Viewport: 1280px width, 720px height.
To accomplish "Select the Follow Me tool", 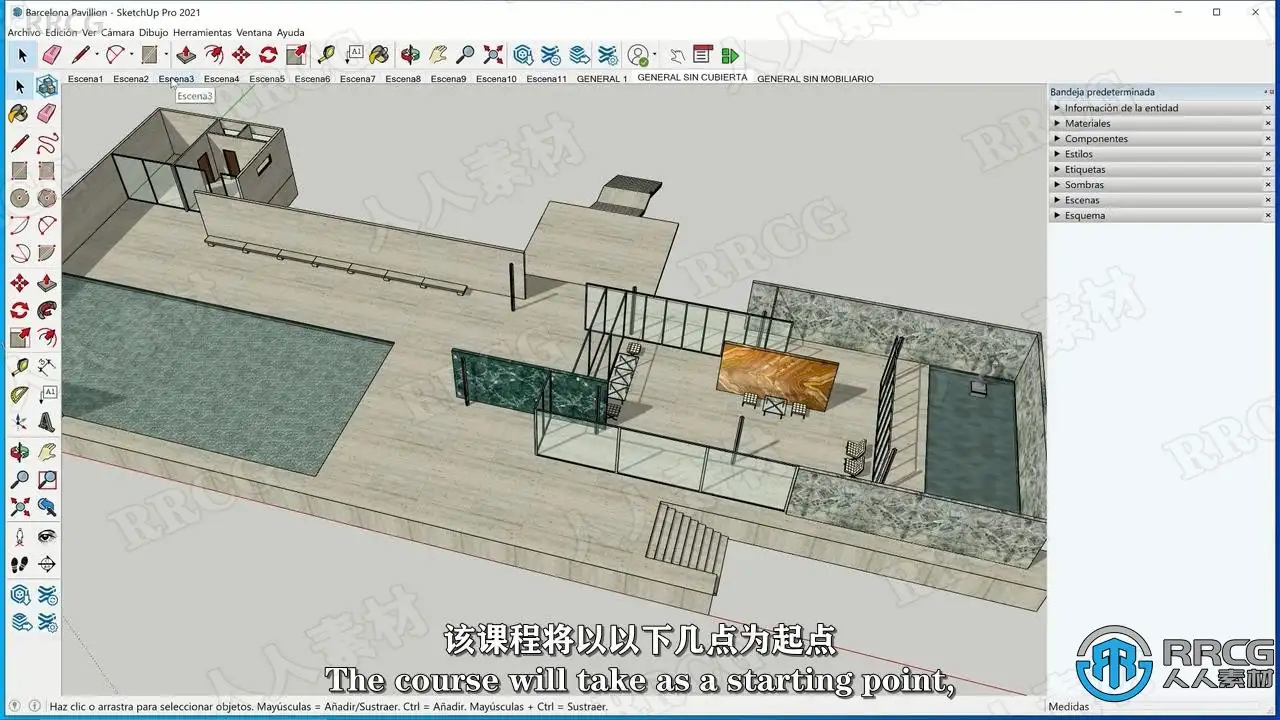I will point(47,310).
